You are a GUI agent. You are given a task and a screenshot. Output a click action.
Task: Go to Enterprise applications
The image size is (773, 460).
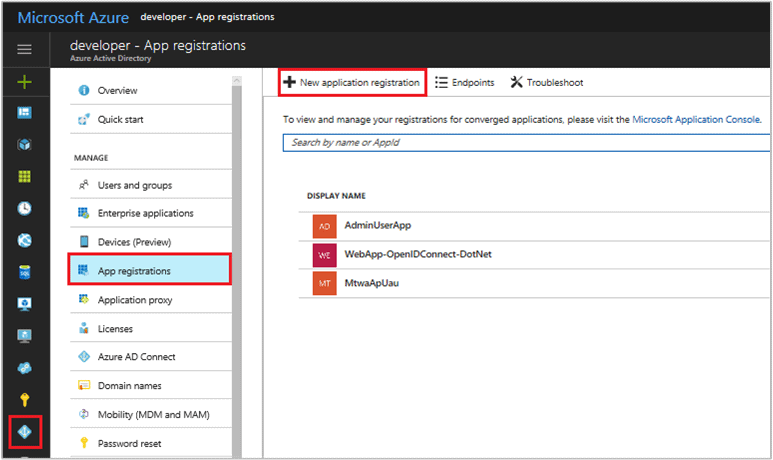[145, 213]
